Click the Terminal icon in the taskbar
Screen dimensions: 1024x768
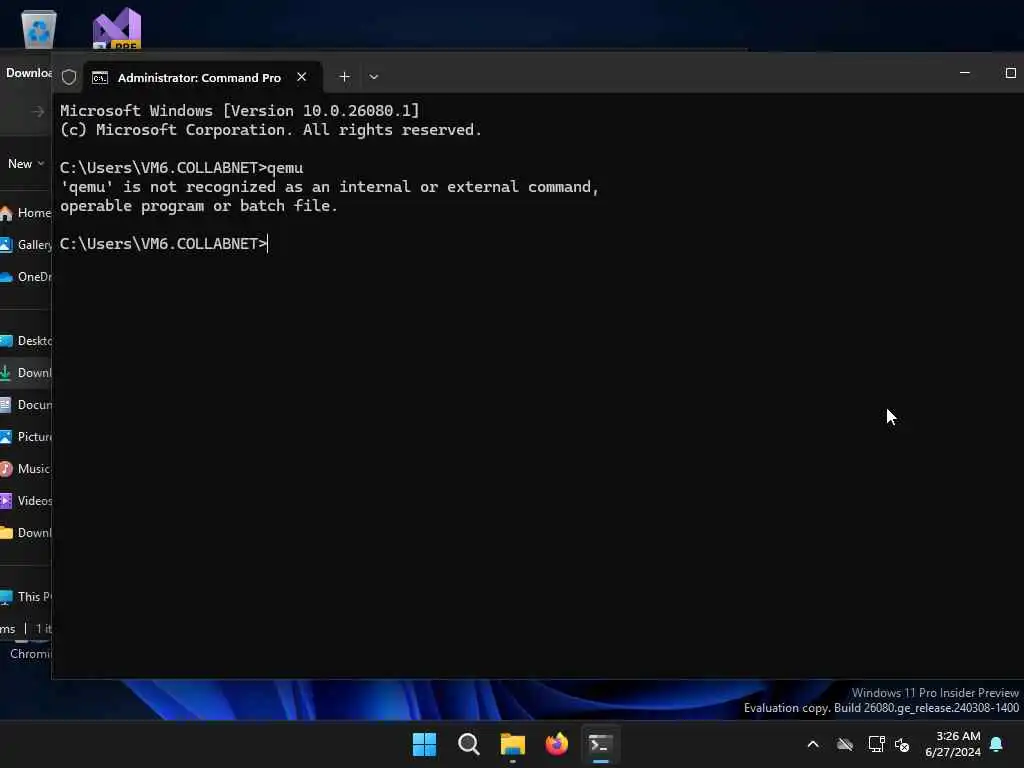click(x=600, y=744)
